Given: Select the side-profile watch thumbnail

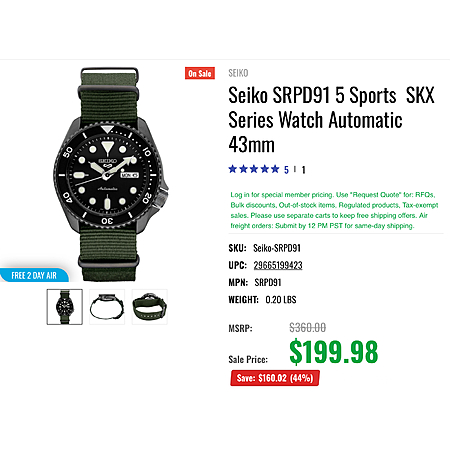Looking at the screenshot, I should [x=107, y=307].
